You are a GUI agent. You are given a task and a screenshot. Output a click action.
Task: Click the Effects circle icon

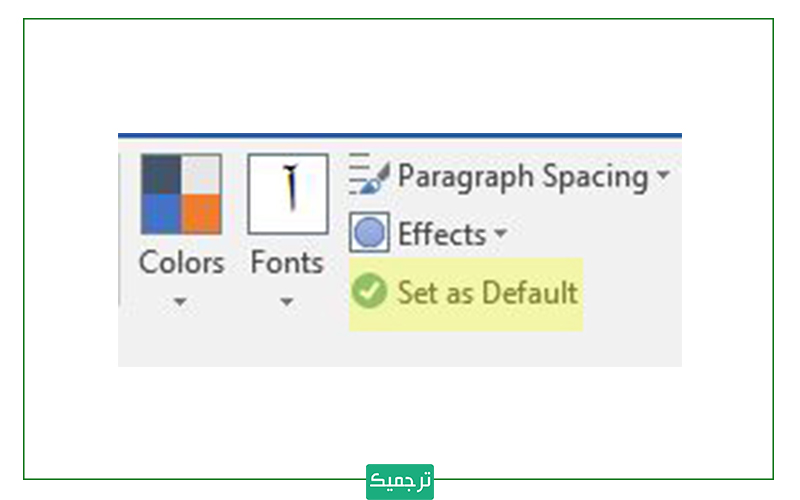369,233
